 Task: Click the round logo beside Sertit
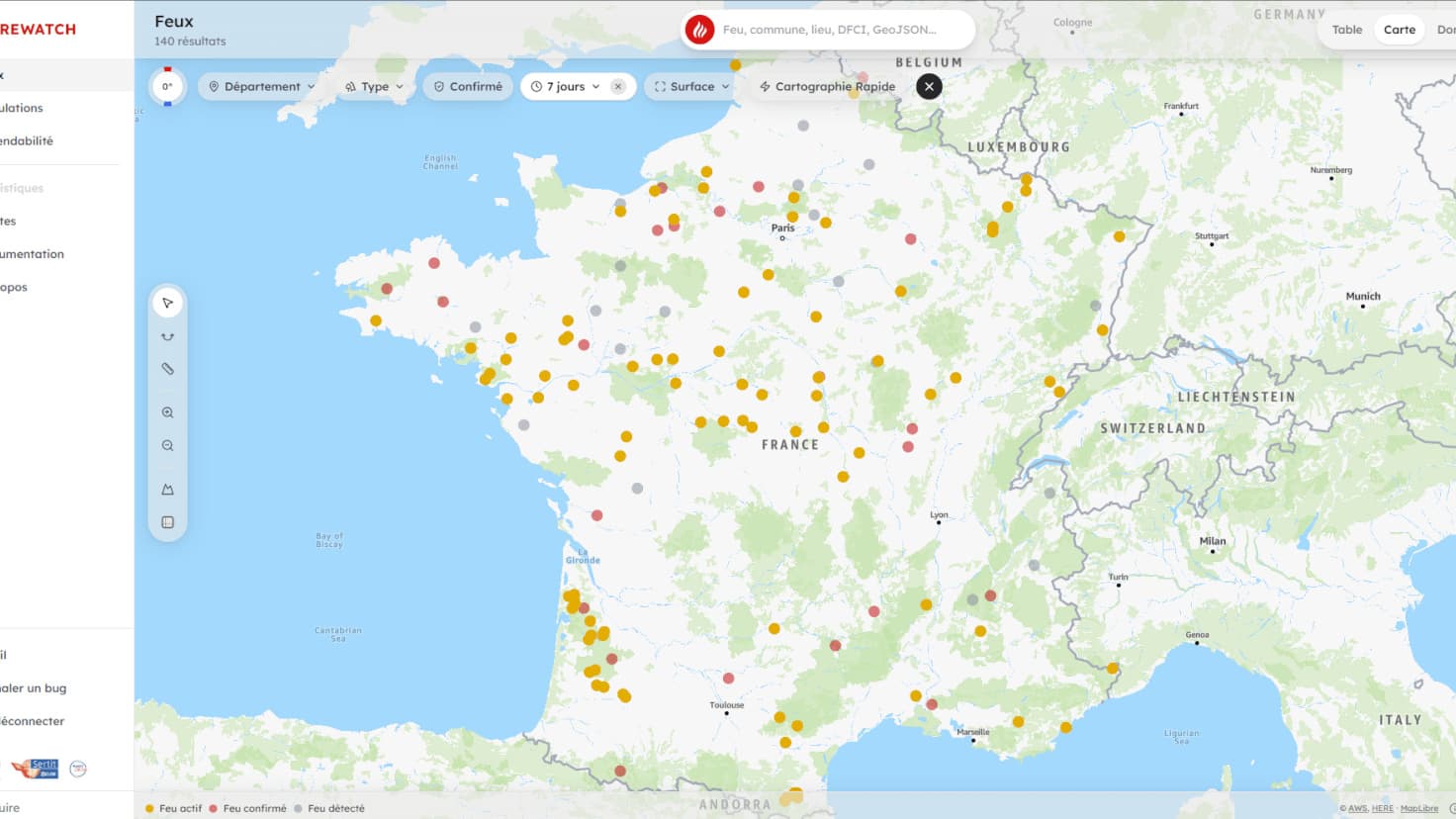pyautogui.click(x=78, y=769)
